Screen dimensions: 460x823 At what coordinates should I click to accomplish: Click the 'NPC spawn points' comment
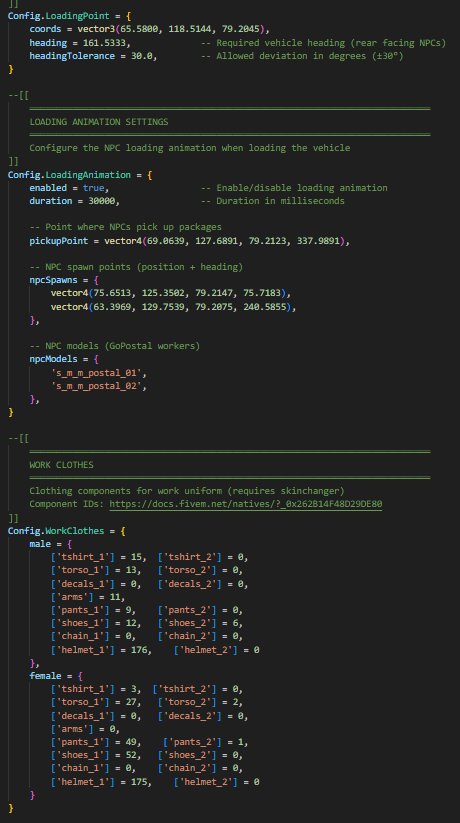click(x=136, y=267)
